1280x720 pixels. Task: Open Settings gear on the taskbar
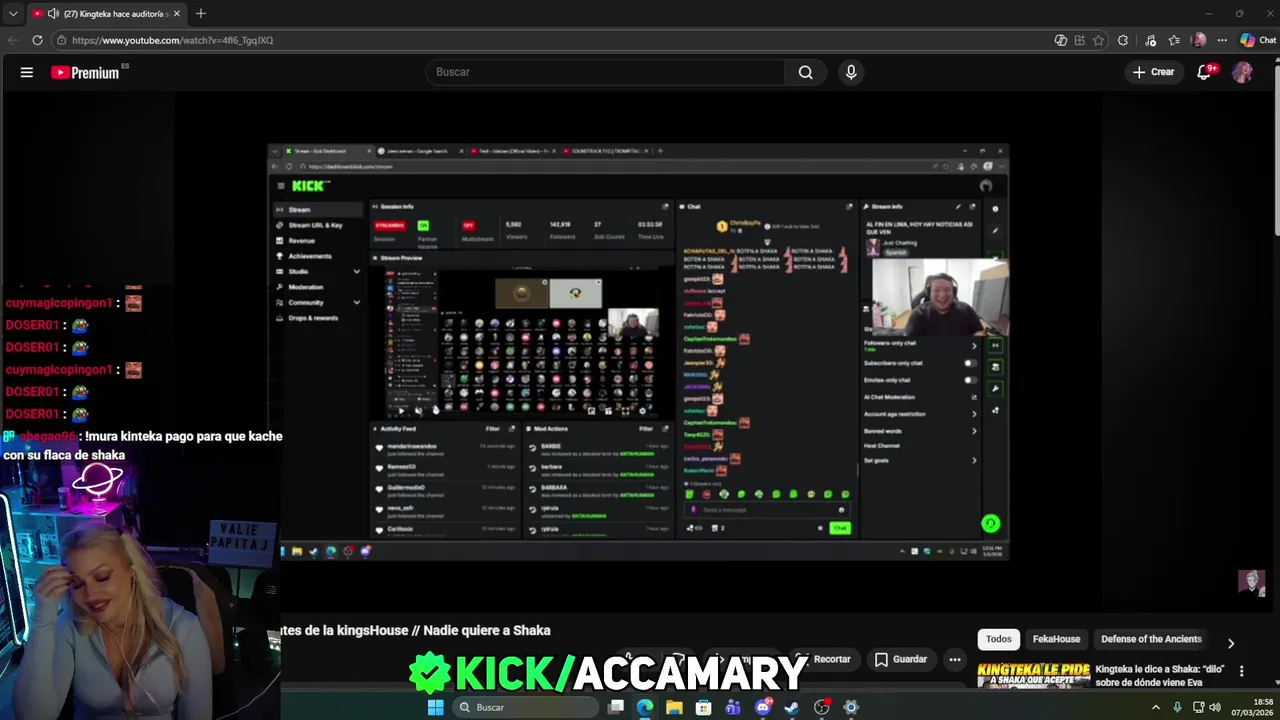point(851,707)
